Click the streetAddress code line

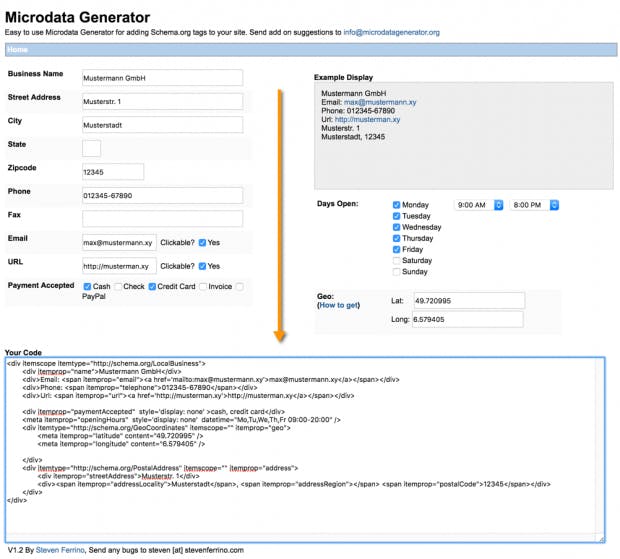click(x=119, y=476)
